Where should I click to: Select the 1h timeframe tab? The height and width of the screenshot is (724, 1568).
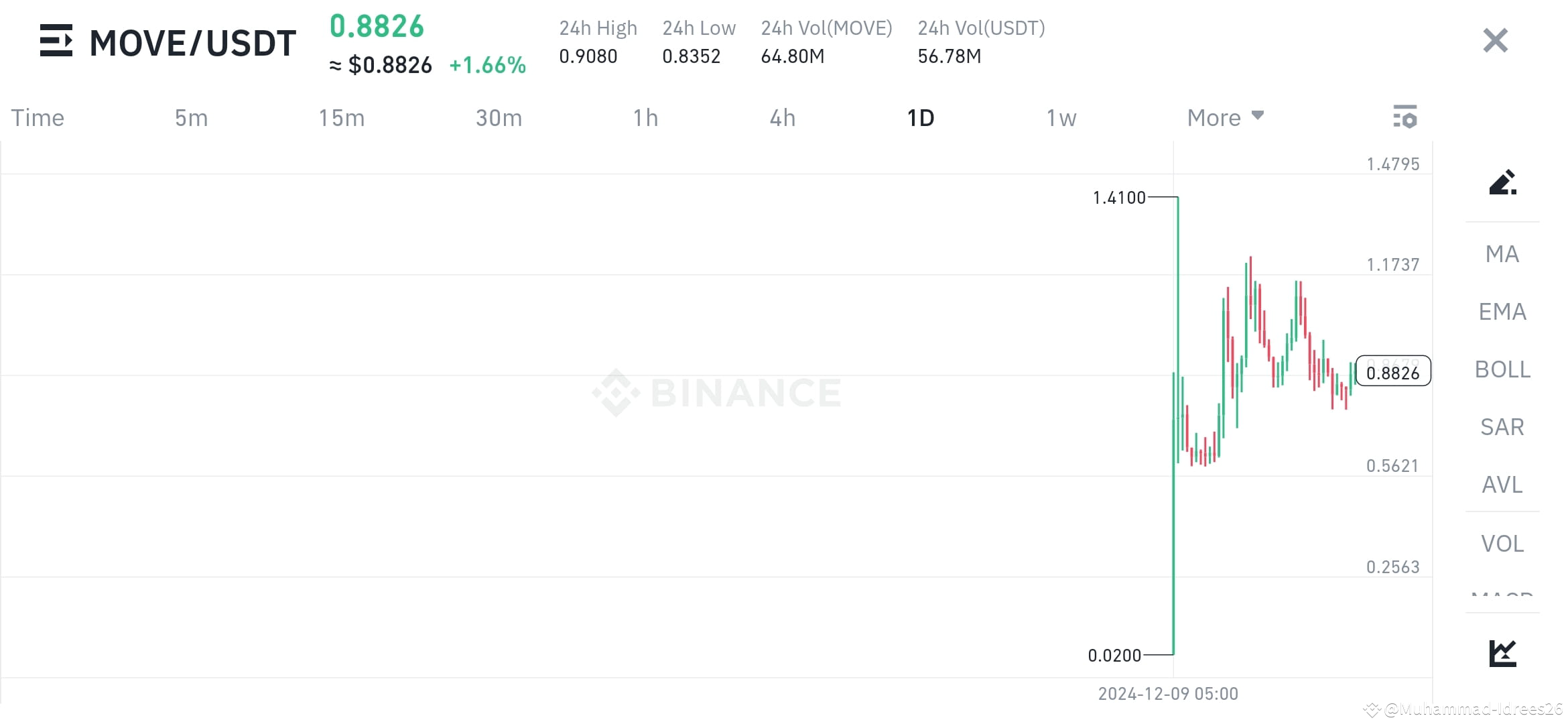click(645, 117)
